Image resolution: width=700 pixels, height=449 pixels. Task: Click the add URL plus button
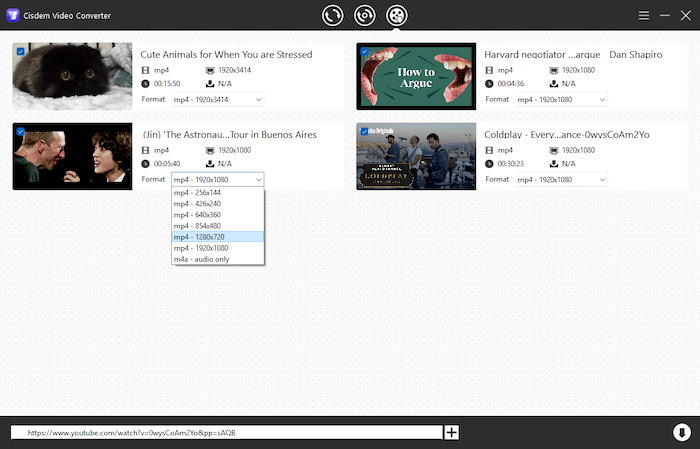[451, 432]
